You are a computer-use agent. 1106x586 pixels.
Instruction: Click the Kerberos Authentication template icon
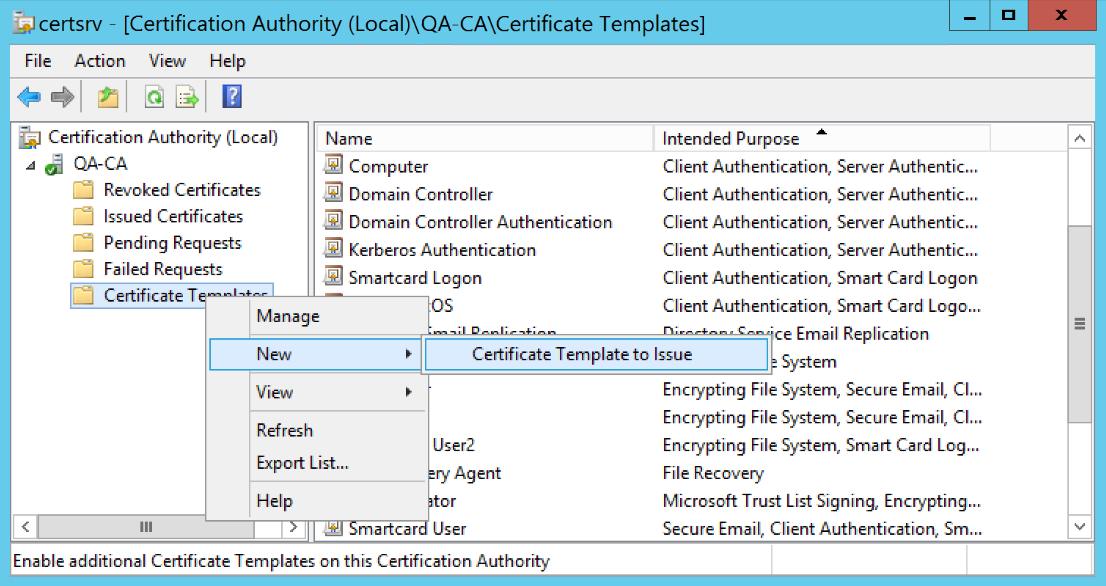[334, 249]
